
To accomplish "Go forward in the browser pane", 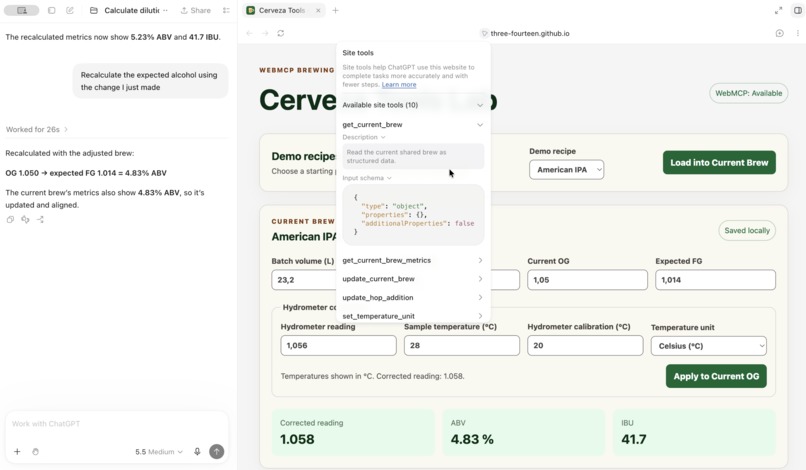I will point(265,33).
